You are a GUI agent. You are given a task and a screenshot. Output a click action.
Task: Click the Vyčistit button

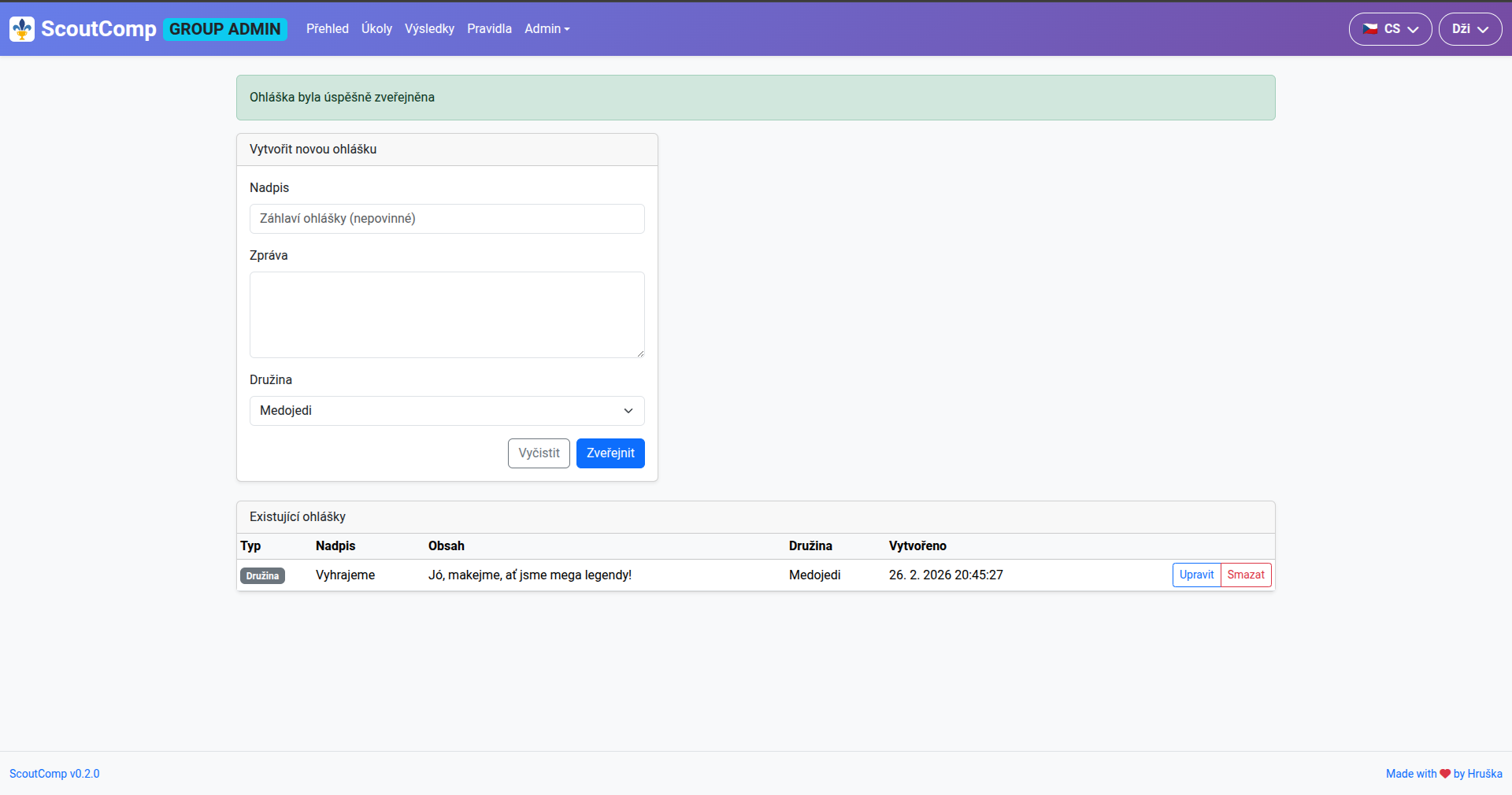click(539, 453)
